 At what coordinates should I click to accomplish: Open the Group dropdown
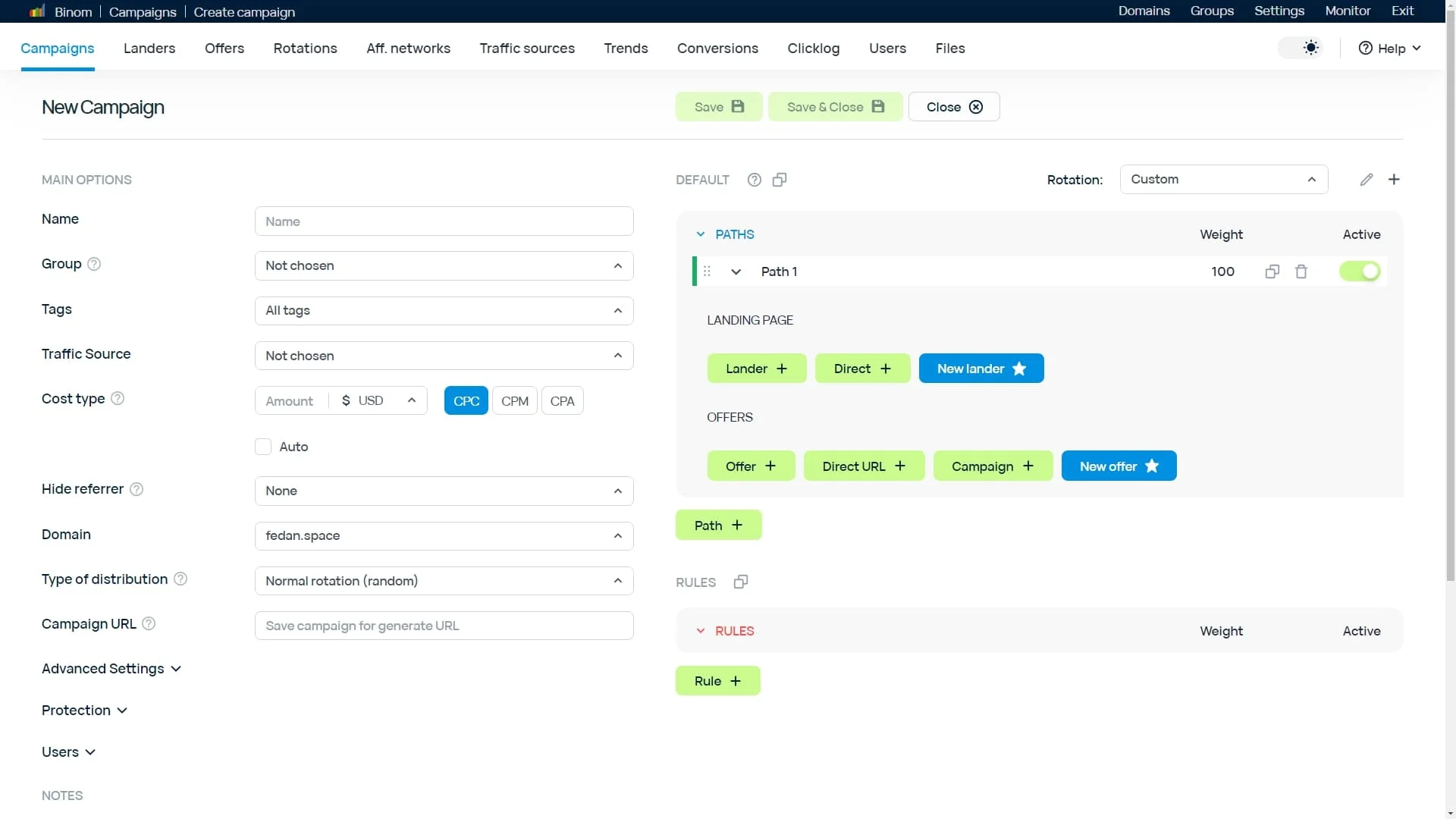[444, 265]
